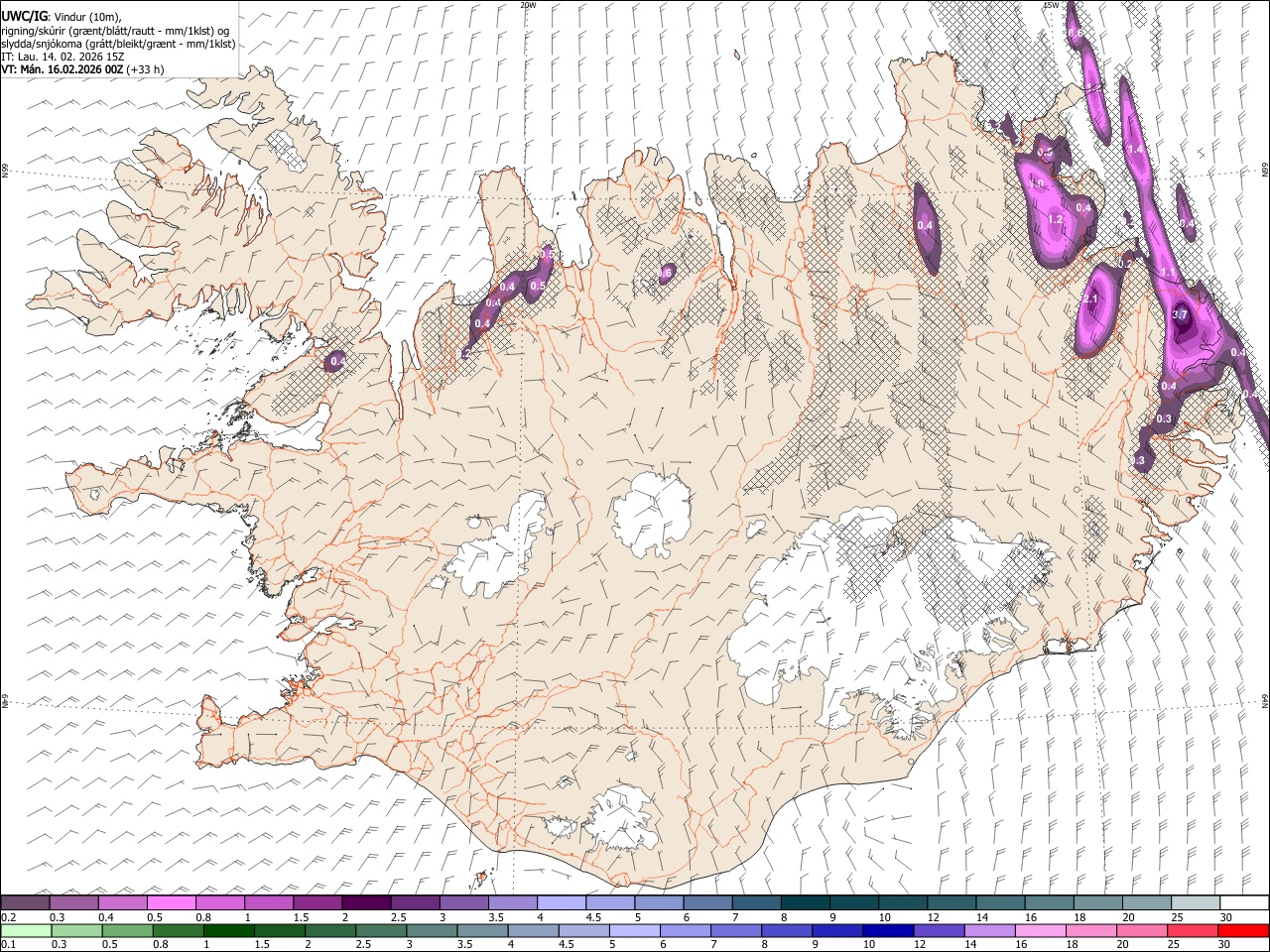This screenshot has width=1270, height=952.
Task: Click the "1.4" value in the offshore snow band
Action: coord(1136,150)
